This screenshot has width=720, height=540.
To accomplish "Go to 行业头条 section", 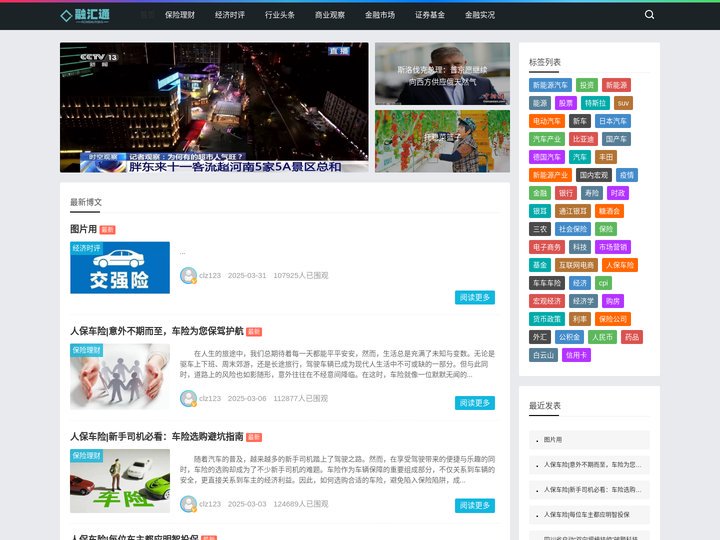I will [280, 15].
